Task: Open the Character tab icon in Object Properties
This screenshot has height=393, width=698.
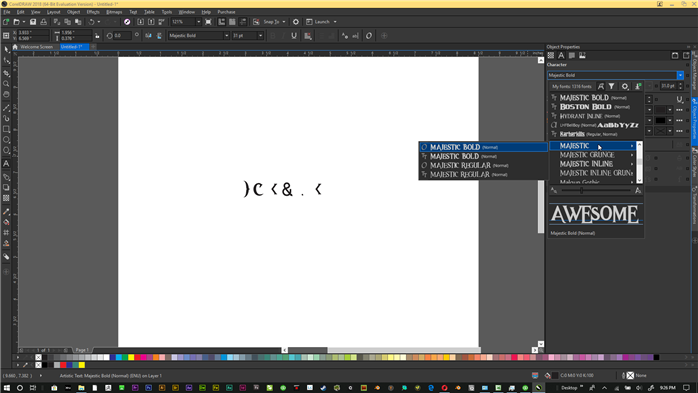Action: click(x=561, y=56)
